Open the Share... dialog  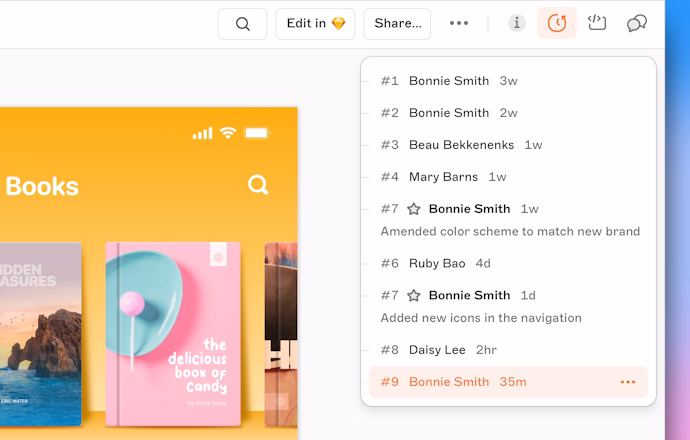tap(397, 24)
